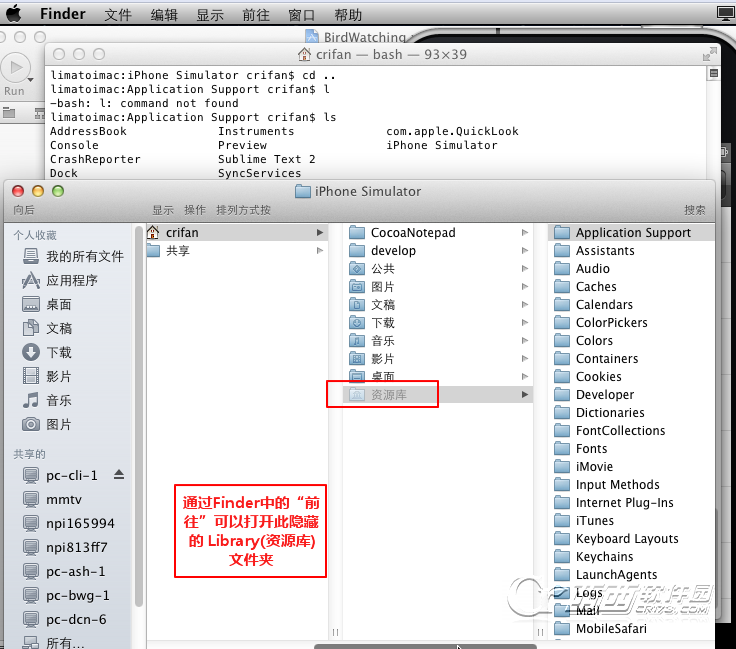
Task: Select Internet Plug-Ins folder
Action: click(631, 502)
